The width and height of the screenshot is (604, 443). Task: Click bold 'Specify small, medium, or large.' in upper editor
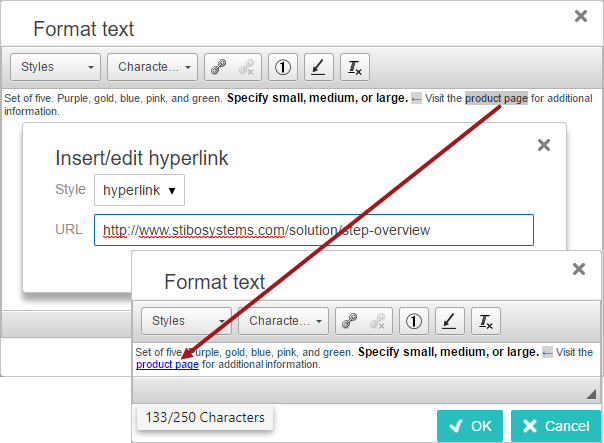point(317,98)
